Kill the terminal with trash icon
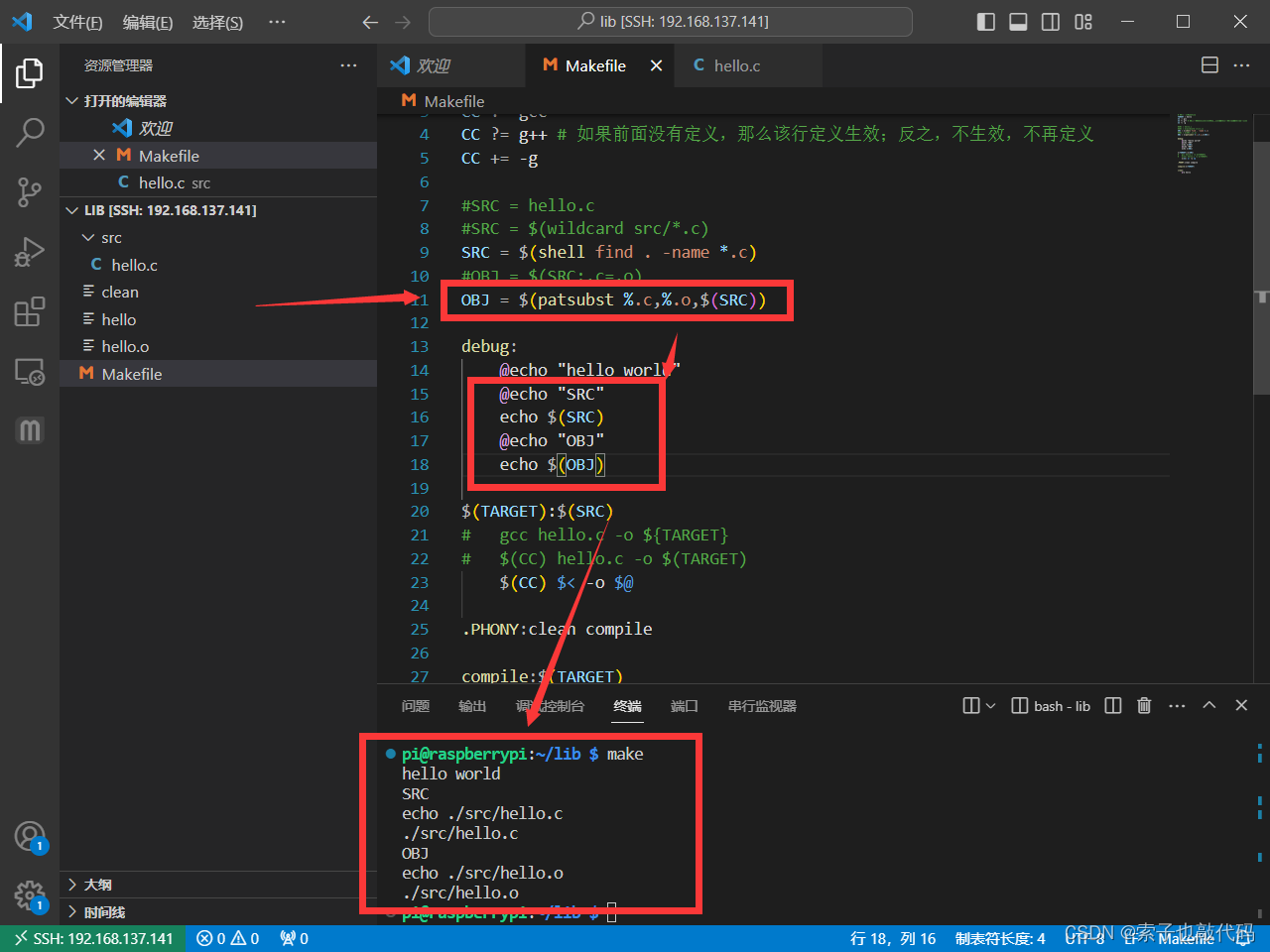Viewport: 1270px width, 952px height. [1144, 705]
